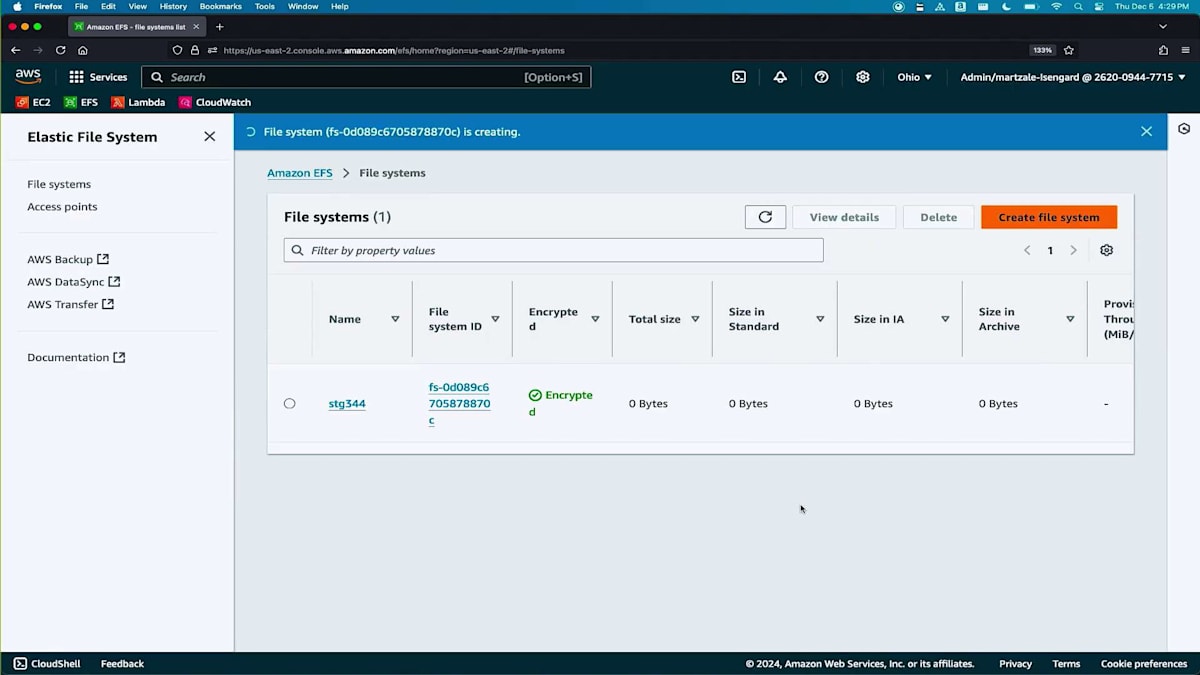
Task: Open the stg344 file system link
Action: [x=347, y=404]
